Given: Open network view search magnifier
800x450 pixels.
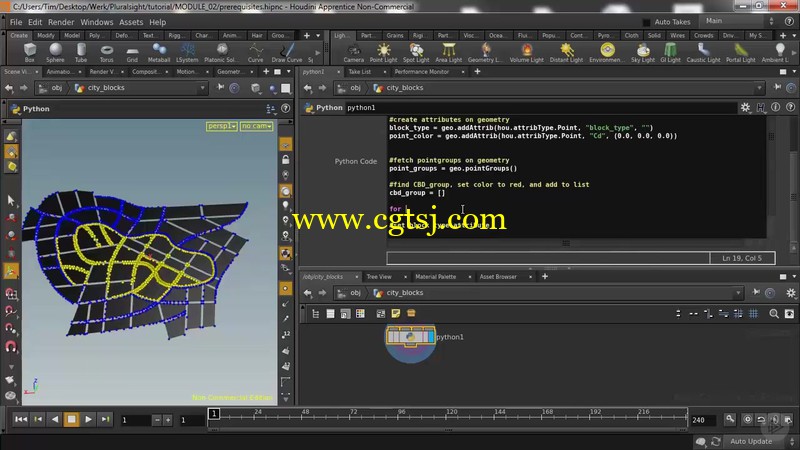Looking at the screenshot, I should (x=774, y=314).
